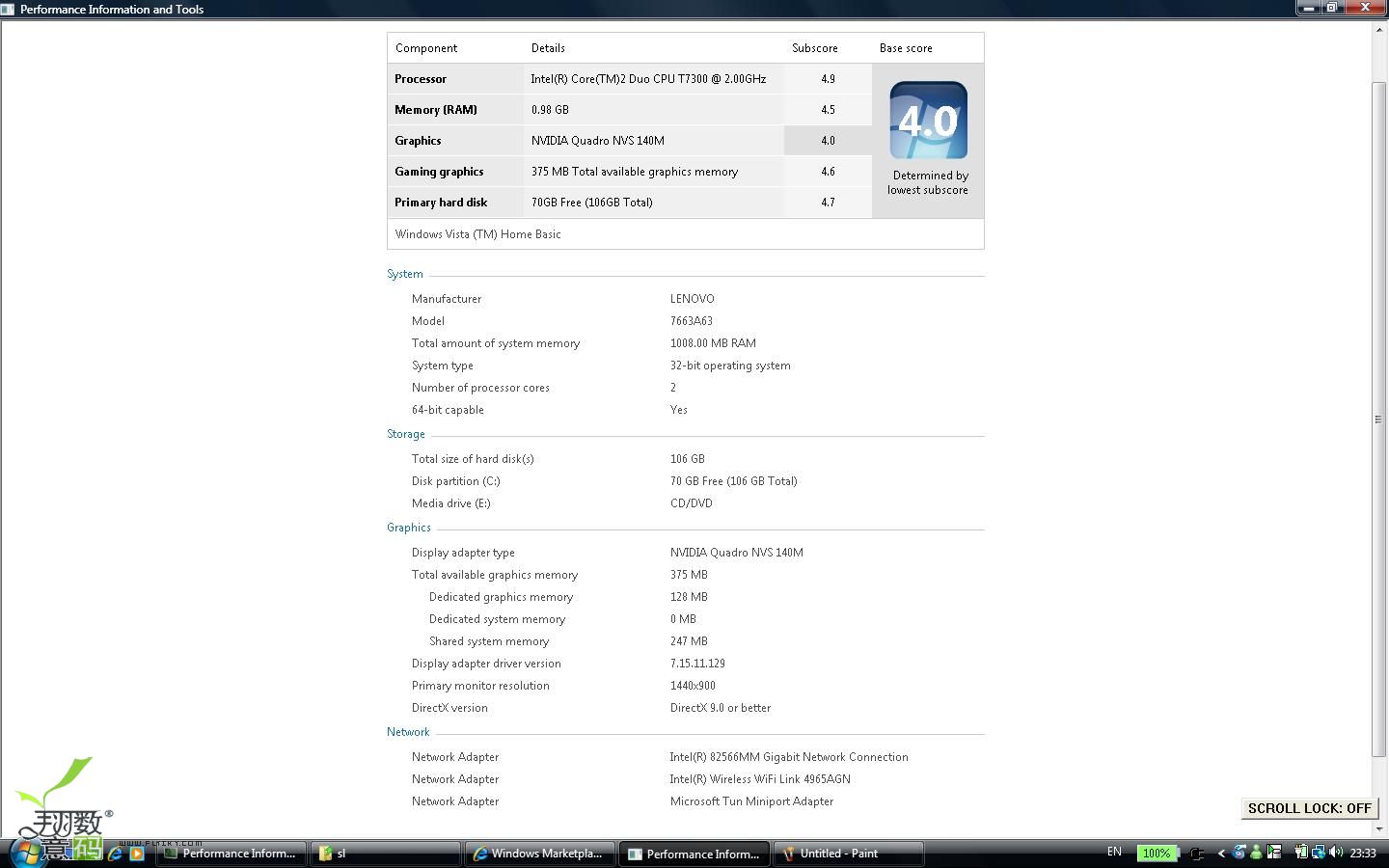The width and height of the screenshot is (1389, 868).
Task: Launch Internet Explorer from Quick Launch
Action: (116, 854)
